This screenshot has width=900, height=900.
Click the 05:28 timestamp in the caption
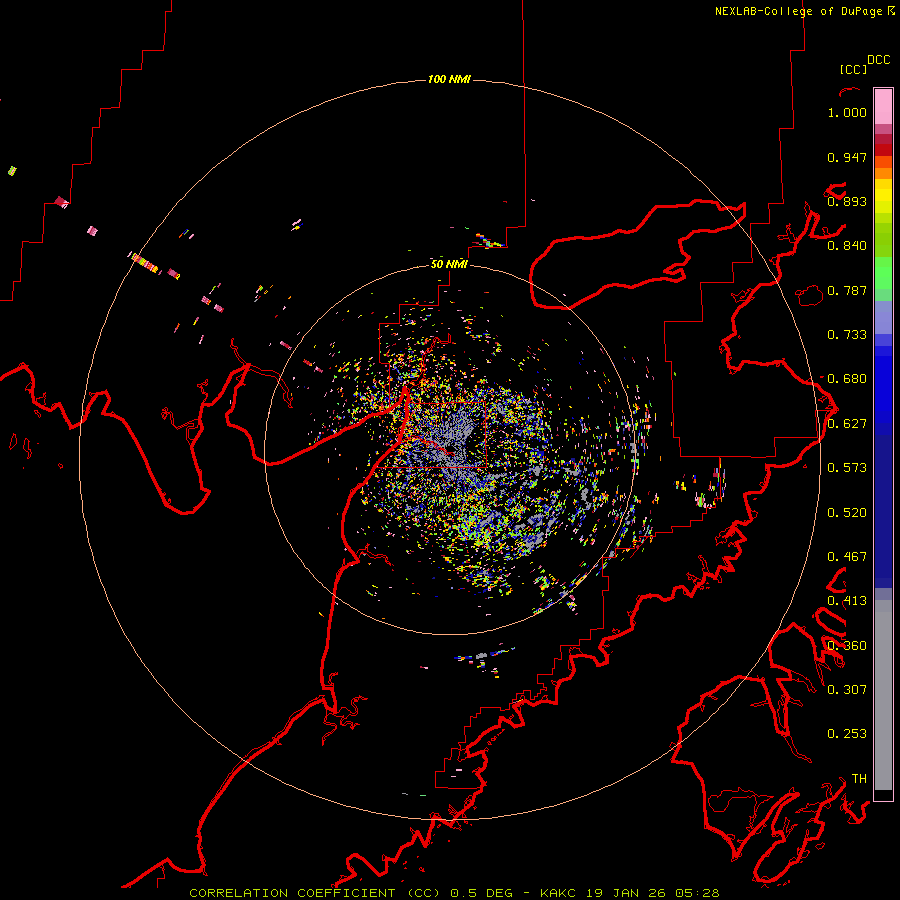pyautogui.click(x=698, y=893)
